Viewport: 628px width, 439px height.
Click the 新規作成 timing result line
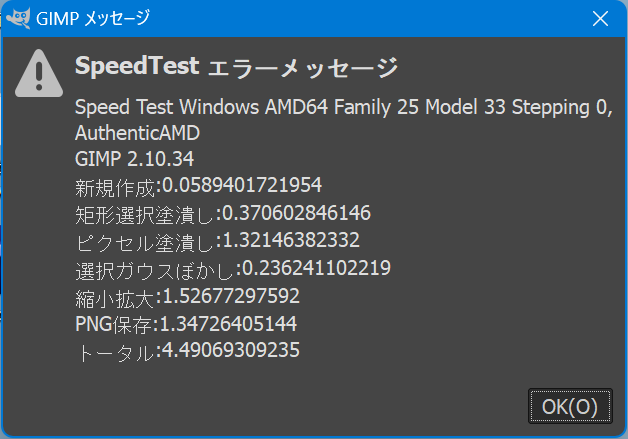point(198,186)
